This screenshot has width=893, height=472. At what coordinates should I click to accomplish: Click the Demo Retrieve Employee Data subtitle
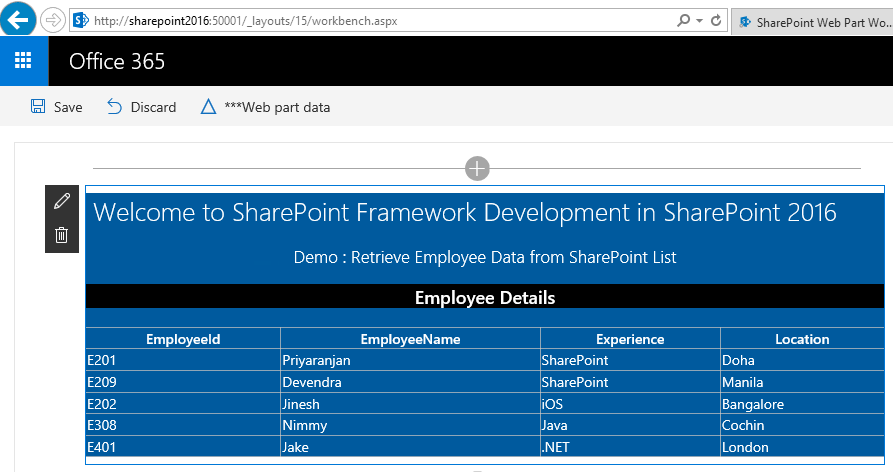(485, 257)
